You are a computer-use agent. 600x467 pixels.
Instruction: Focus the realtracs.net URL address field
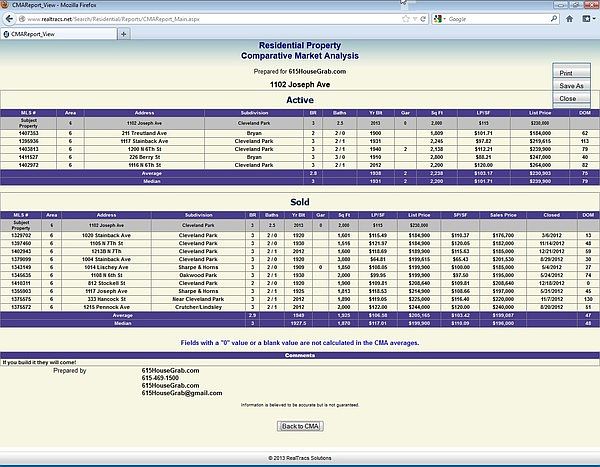(200, 19)
